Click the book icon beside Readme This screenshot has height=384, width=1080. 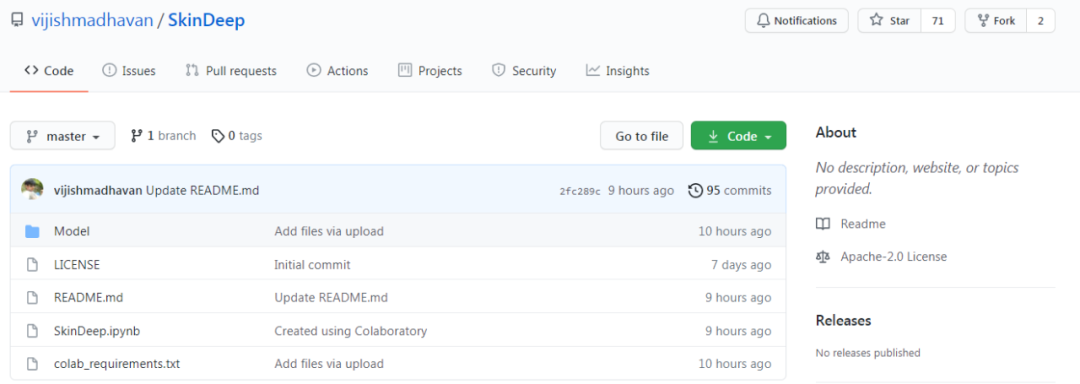[x=822, y=224]
